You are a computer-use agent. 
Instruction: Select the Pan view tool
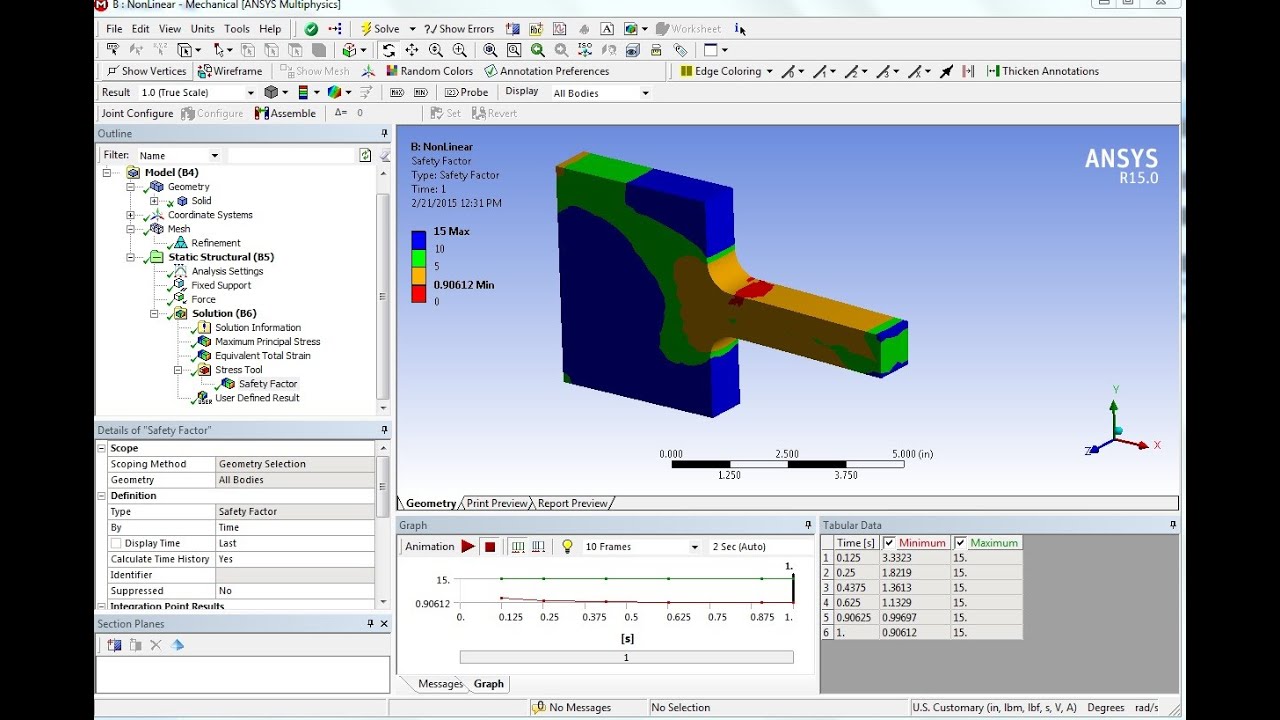[x=412, y=50]
